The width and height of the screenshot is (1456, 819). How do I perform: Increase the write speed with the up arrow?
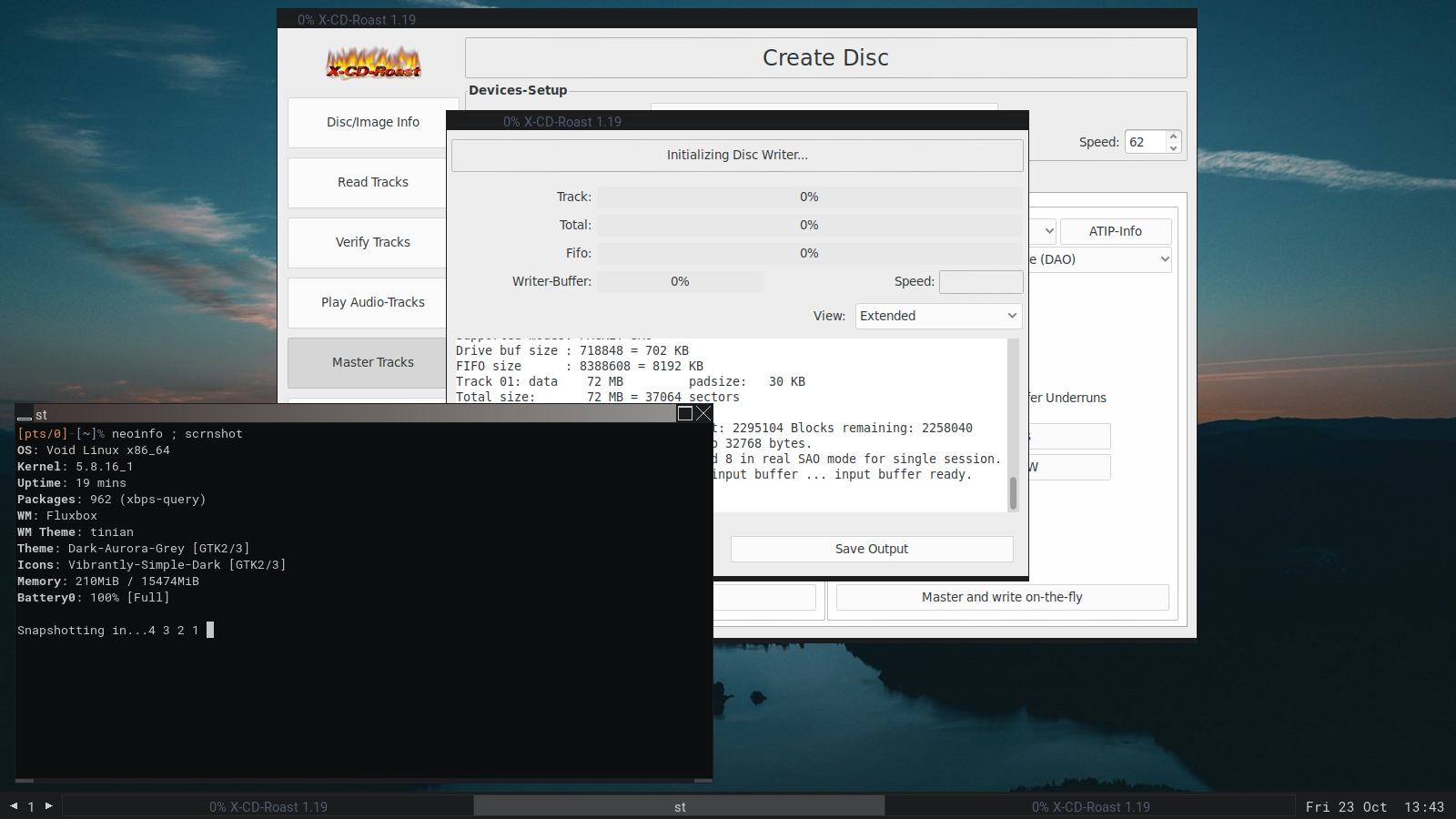coord(1174,136)
